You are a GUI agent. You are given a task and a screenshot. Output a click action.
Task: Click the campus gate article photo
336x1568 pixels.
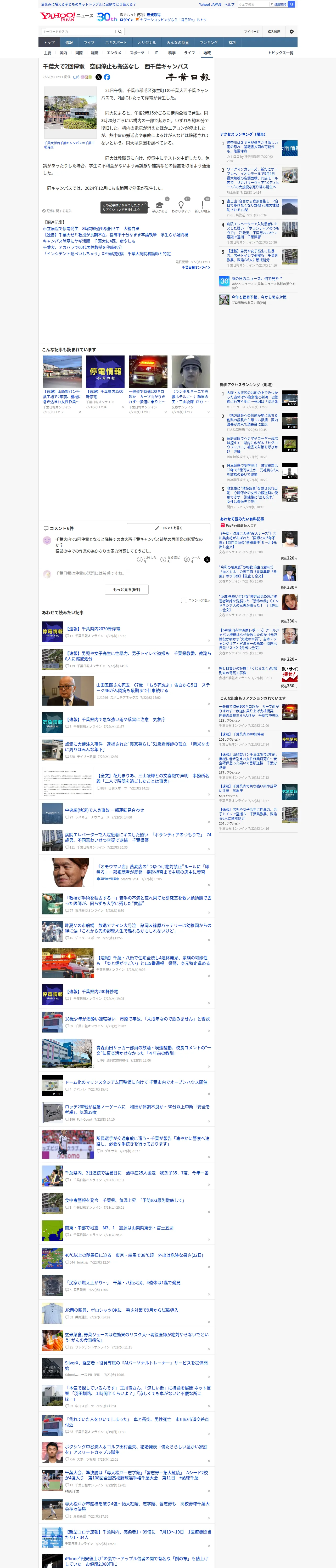click(71, 113)
